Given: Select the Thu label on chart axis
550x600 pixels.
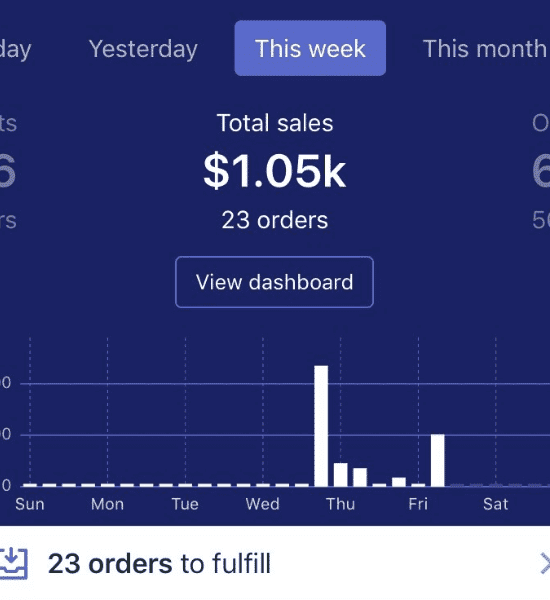Looking at the screenshot, I should 340,504.
